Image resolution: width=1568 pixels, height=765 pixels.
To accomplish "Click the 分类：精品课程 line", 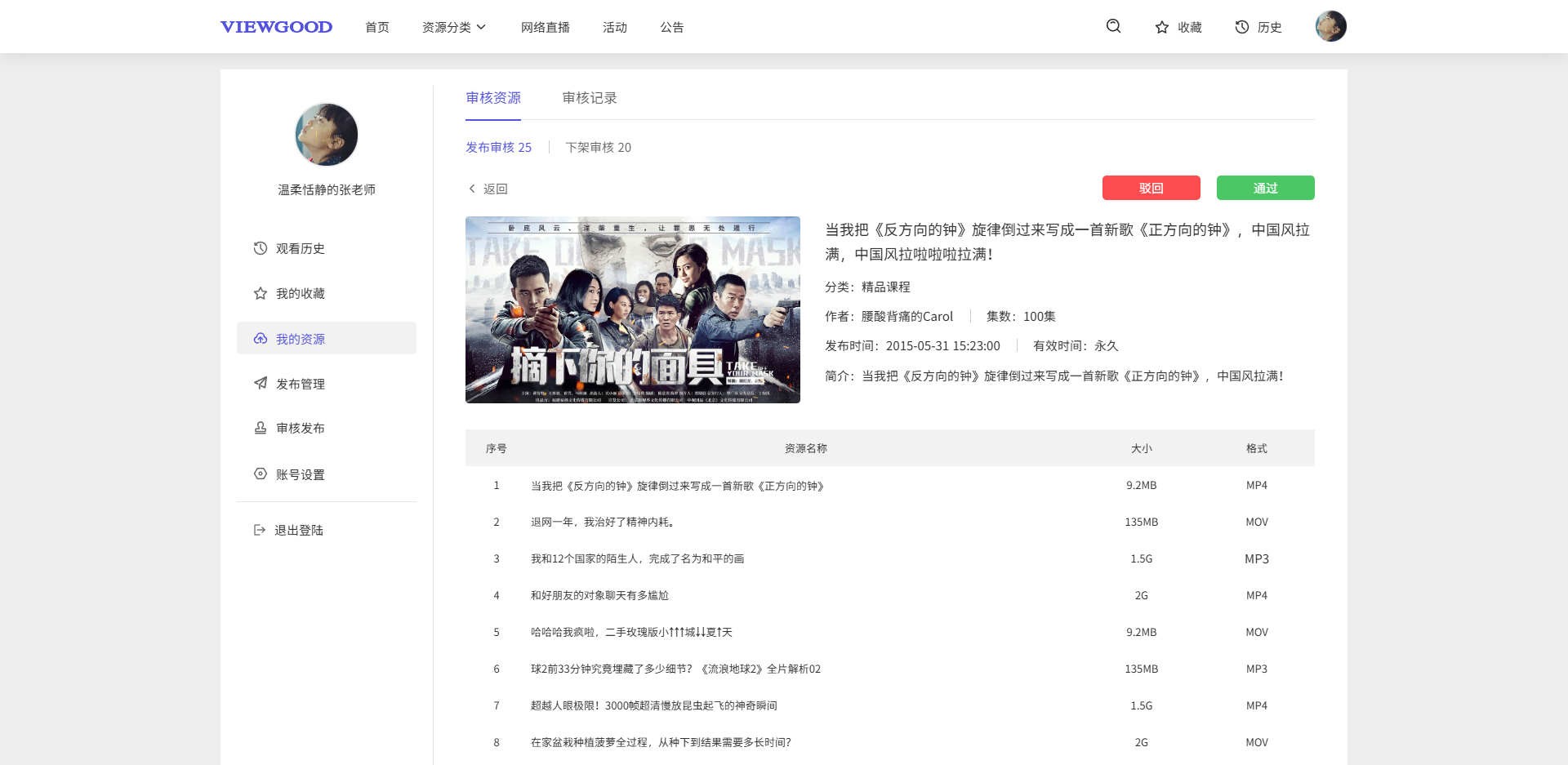I will click(867, 287).
